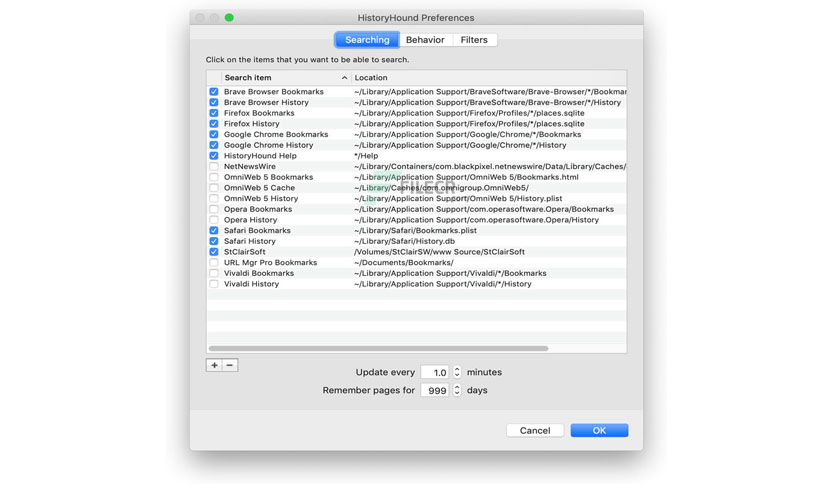Toggle Firefox History checkbox

(x=214, y=124)
